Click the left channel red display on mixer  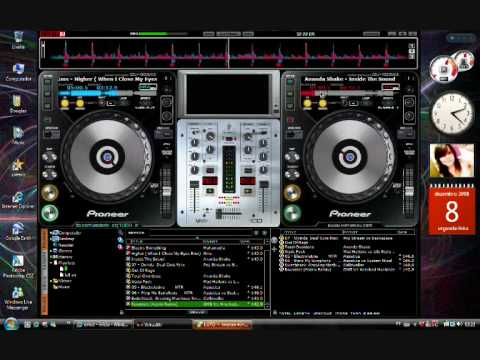(x=210, y=181)
